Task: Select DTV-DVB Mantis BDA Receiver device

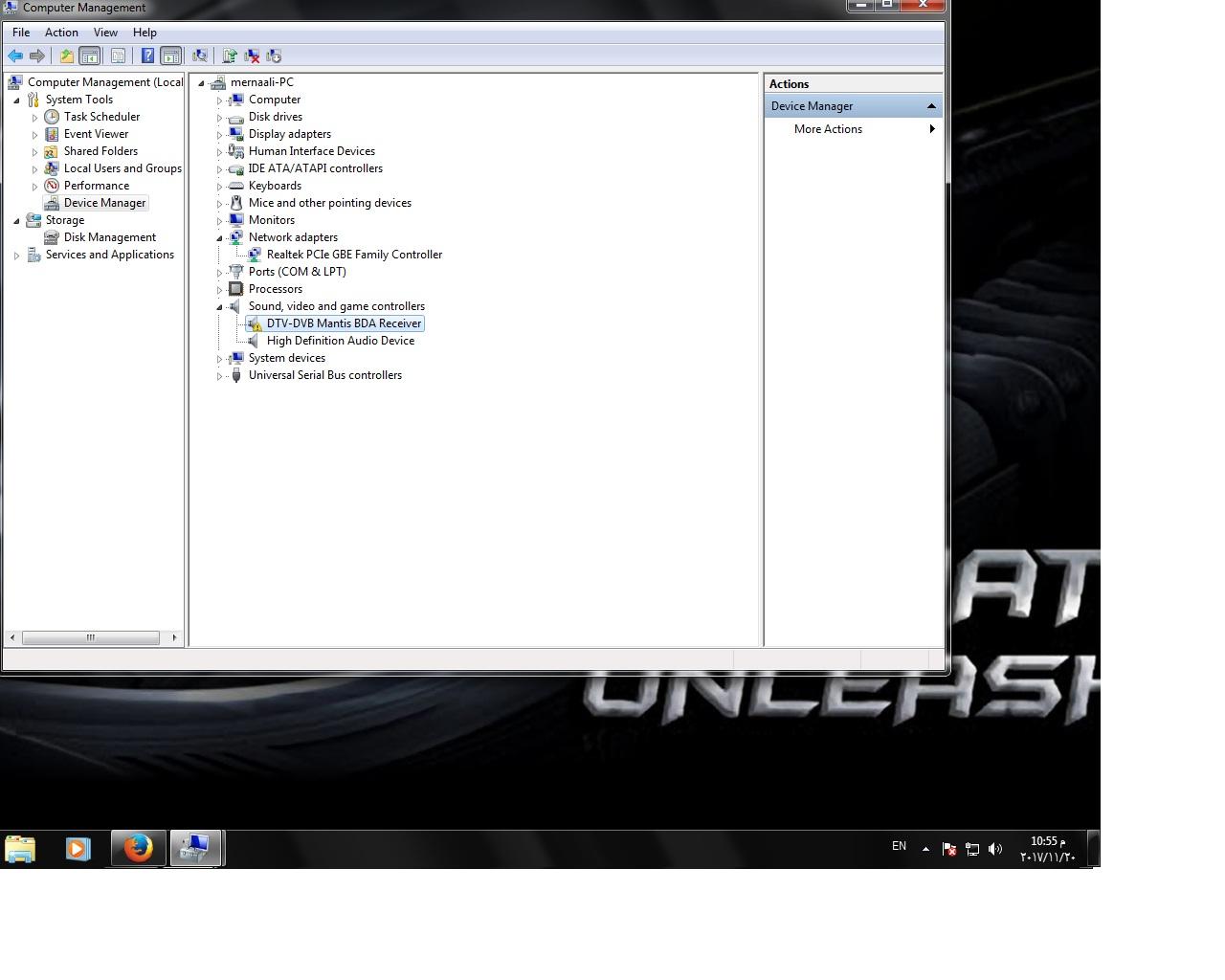Action: (x=344, y=323)
